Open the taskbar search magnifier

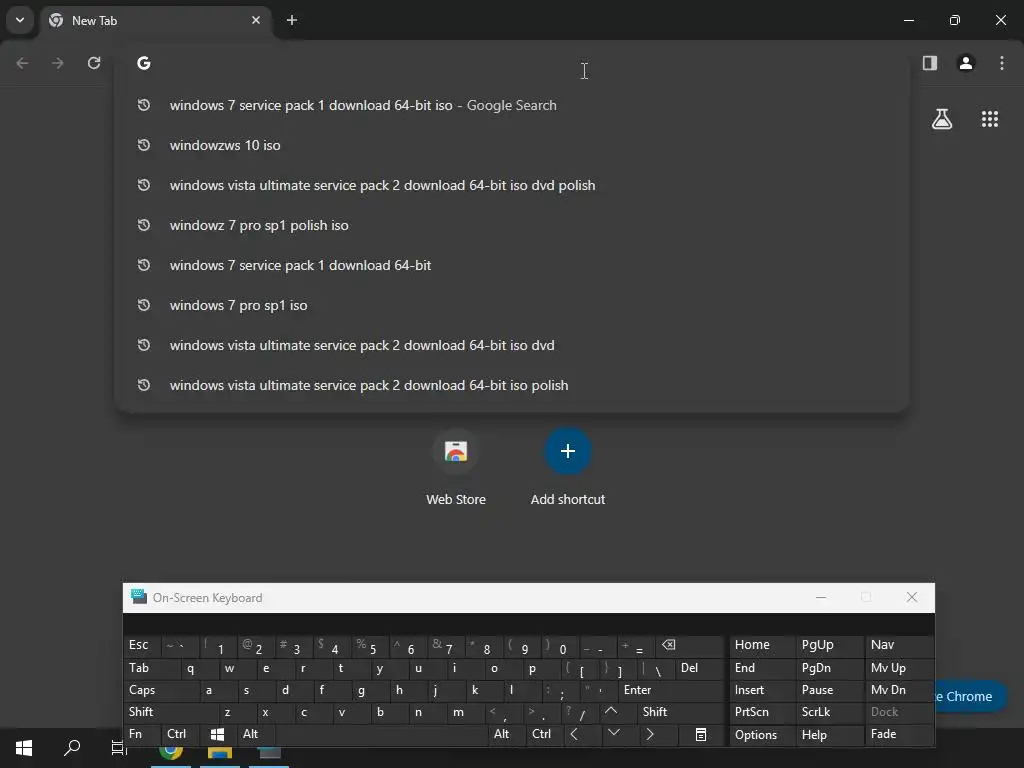coord(72,748)
